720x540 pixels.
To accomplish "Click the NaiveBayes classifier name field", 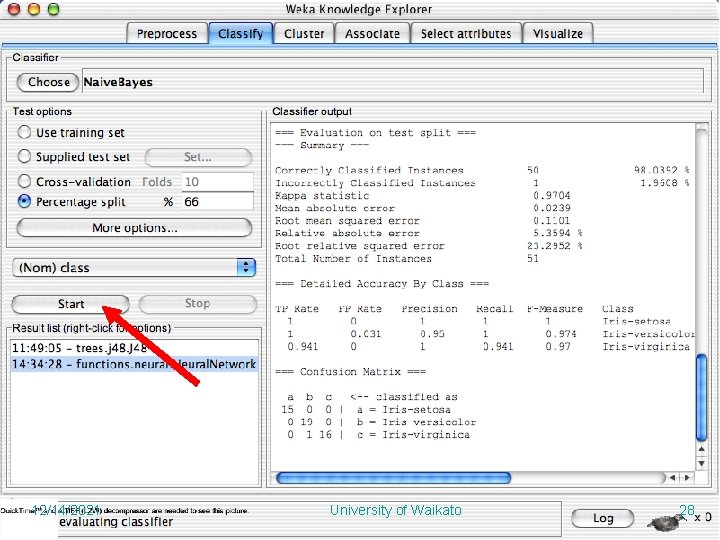I will pos(393,82).
